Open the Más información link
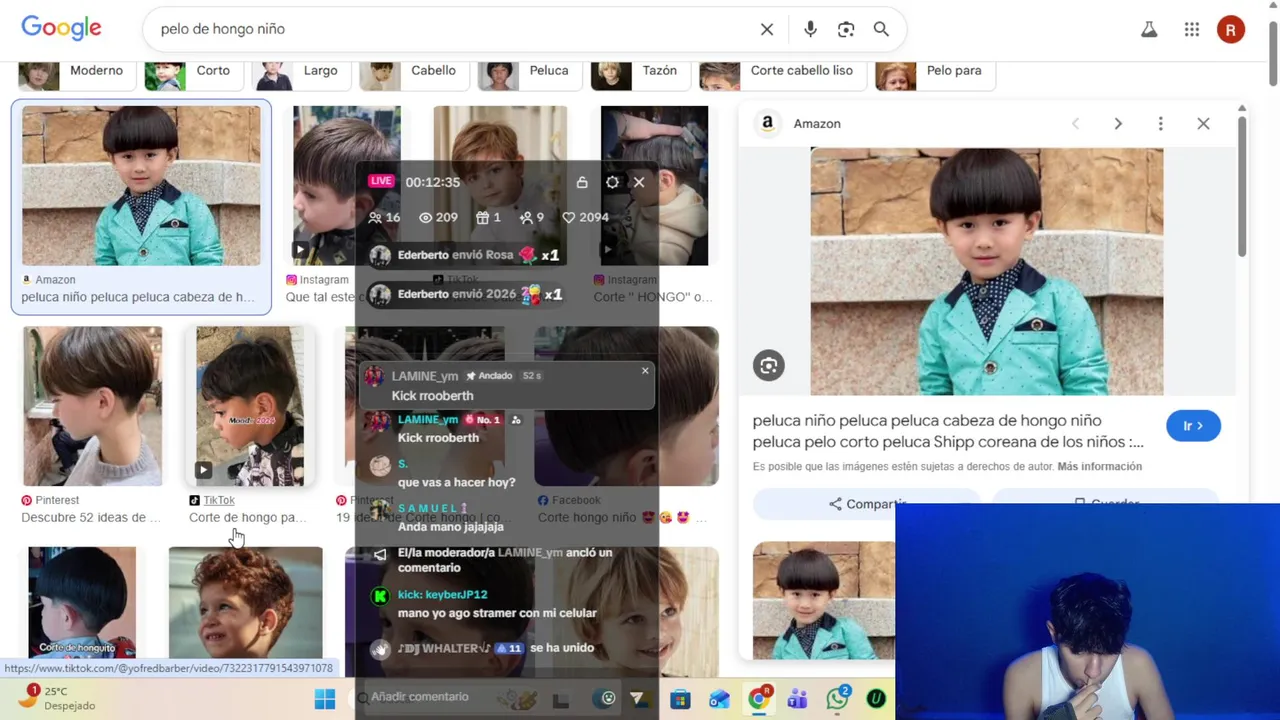 pyautogui.click(x=1099, y=467)
